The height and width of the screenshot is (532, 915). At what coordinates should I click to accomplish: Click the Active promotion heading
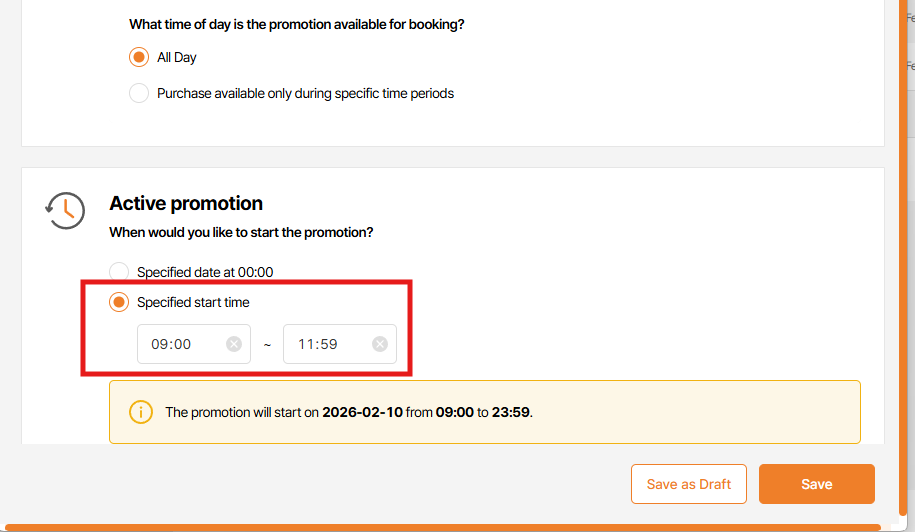186,203
